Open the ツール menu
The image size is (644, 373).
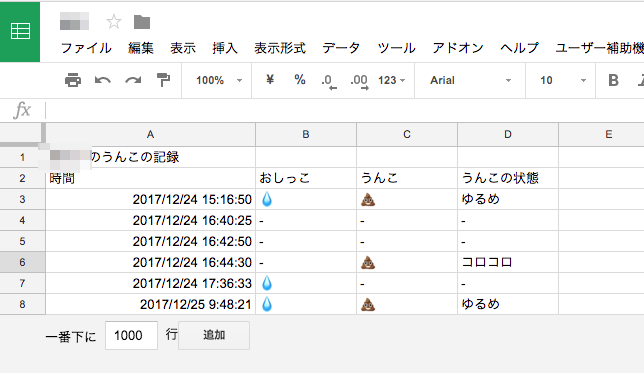[396, 48]
